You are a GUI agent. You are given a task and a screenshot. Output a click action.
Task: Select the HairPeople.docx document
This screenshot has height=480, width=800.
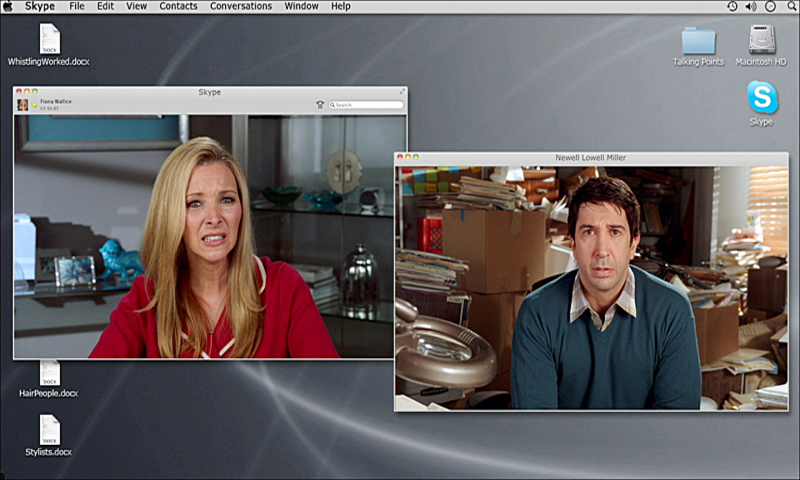[49, 373]
